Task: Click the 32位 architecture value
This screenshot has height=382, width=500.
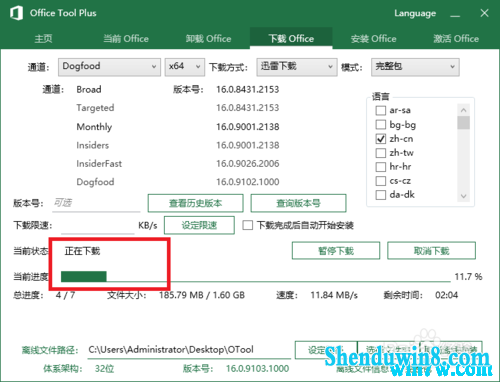Action: coord(104,369)
